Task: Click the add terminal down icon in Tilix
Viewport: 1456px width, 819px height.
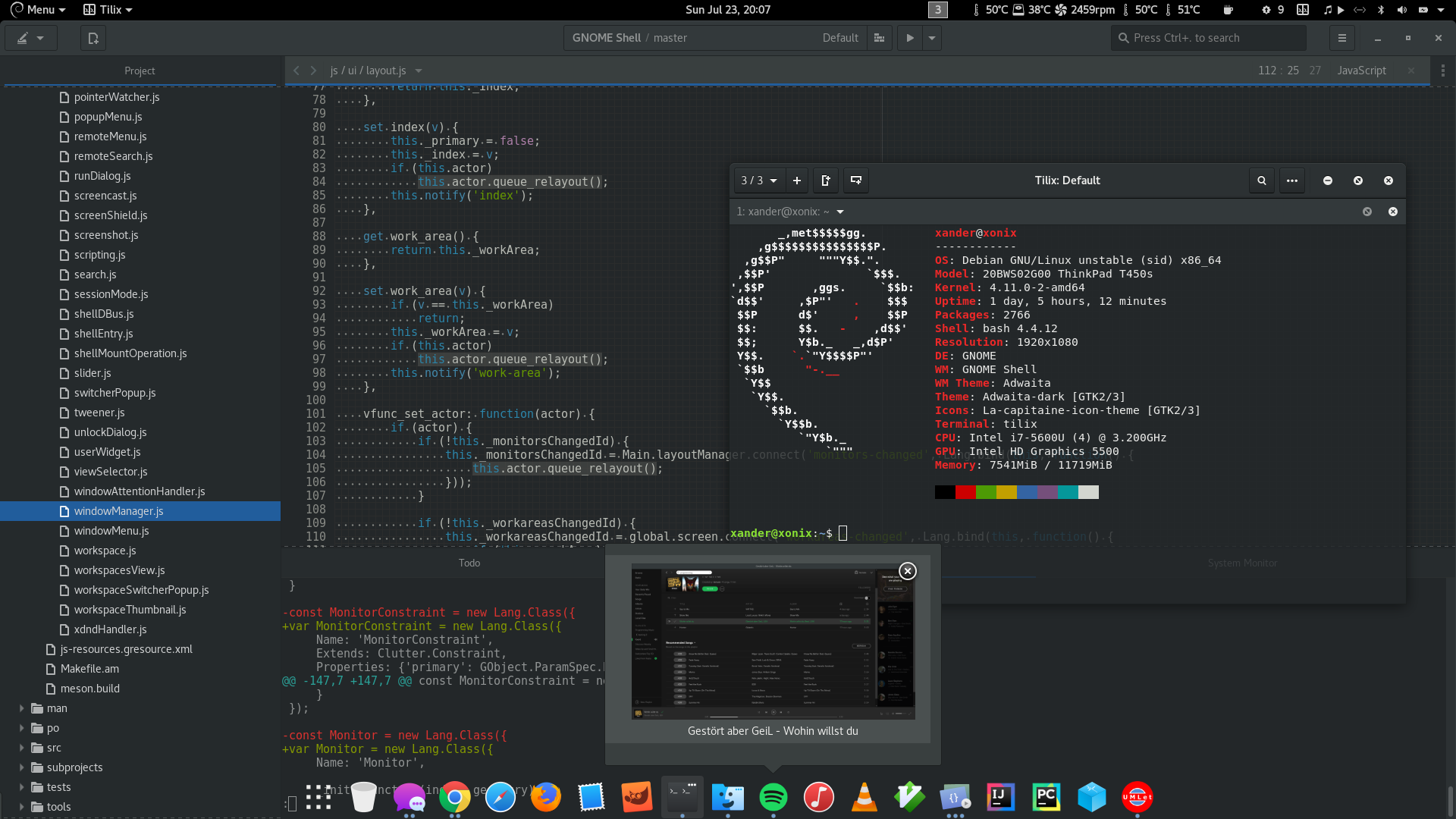Action: coord(856,180)
